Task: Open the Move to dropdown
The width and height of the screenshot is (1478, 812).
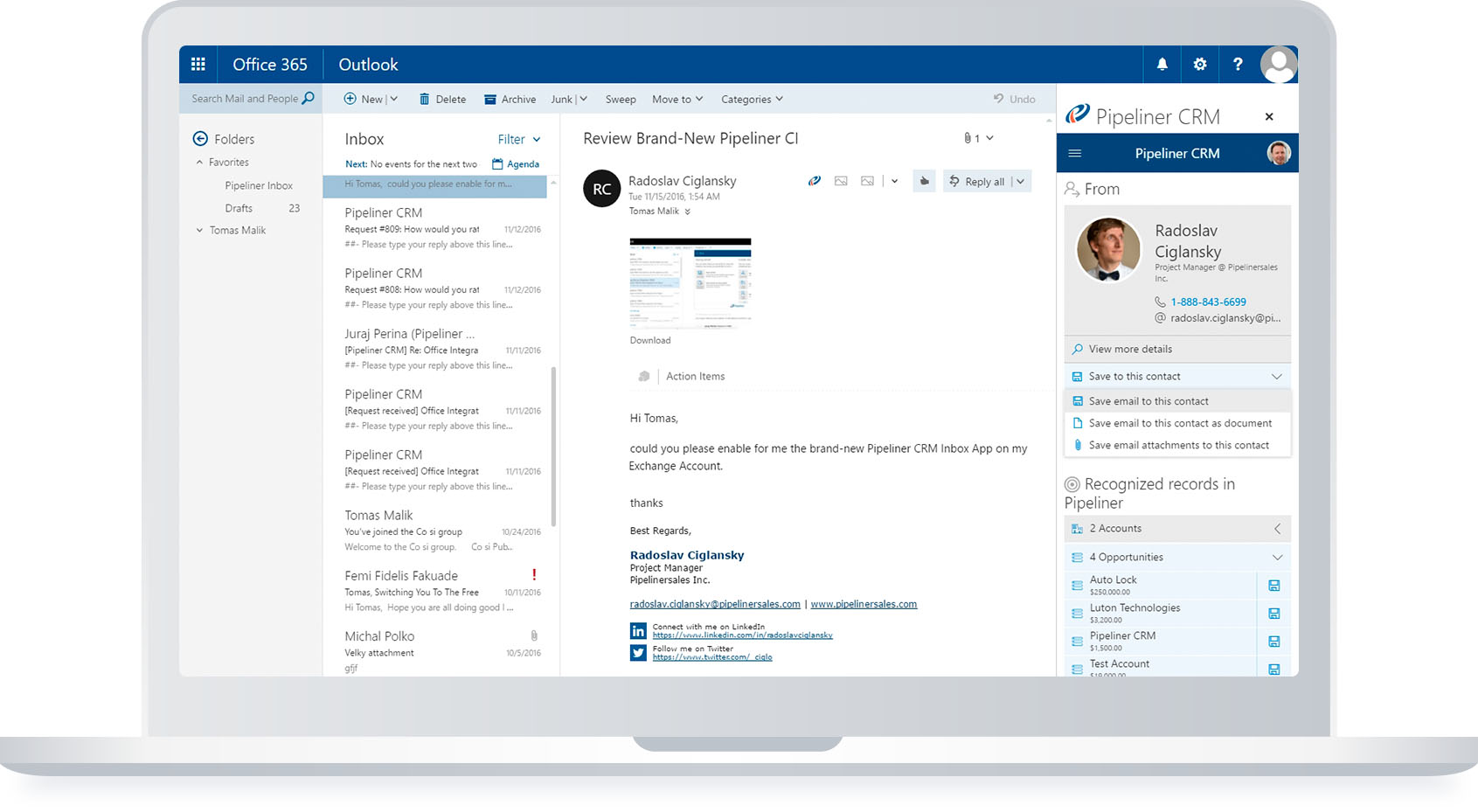Action: click(677, 99)
